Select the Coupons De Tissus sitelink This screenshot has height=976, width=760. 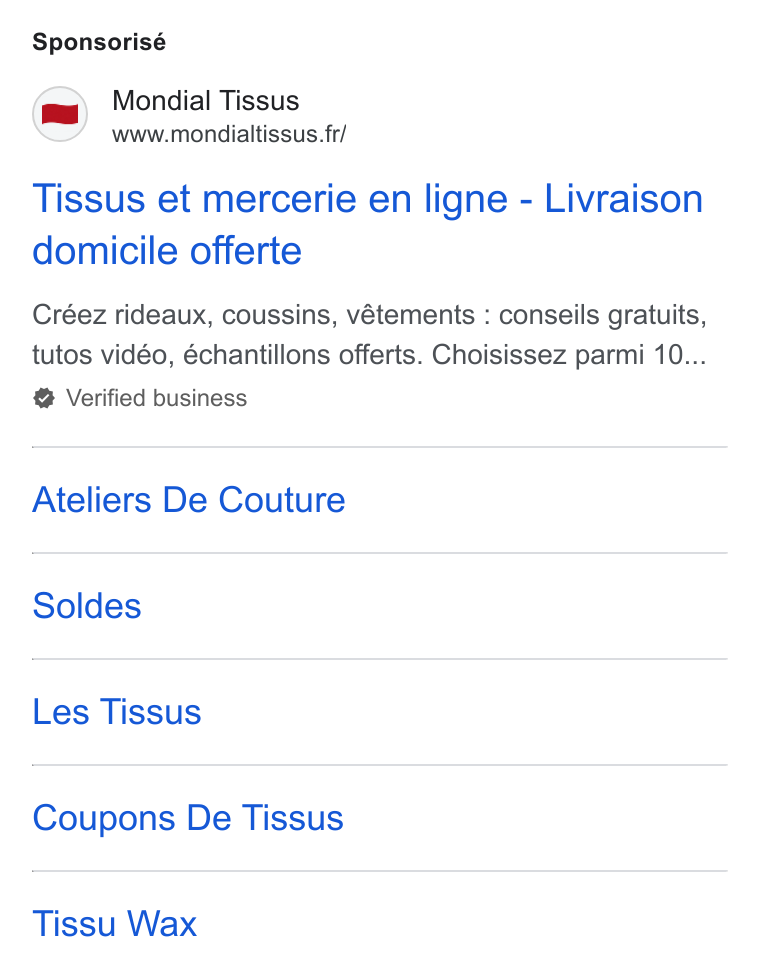point(188,818)
